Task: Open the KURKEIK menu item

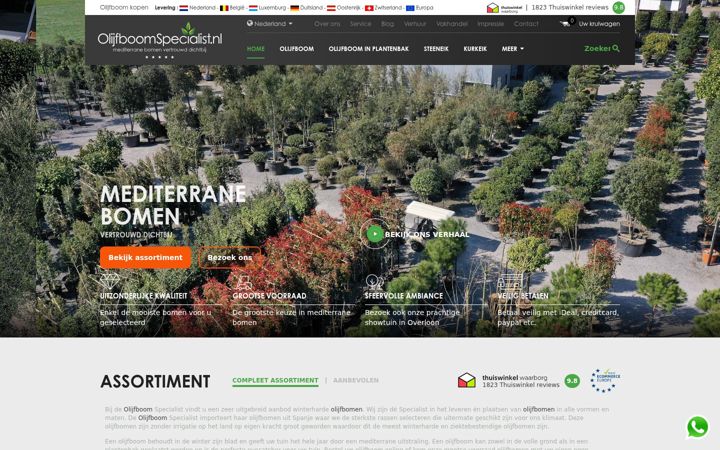Action: [475, 49]
